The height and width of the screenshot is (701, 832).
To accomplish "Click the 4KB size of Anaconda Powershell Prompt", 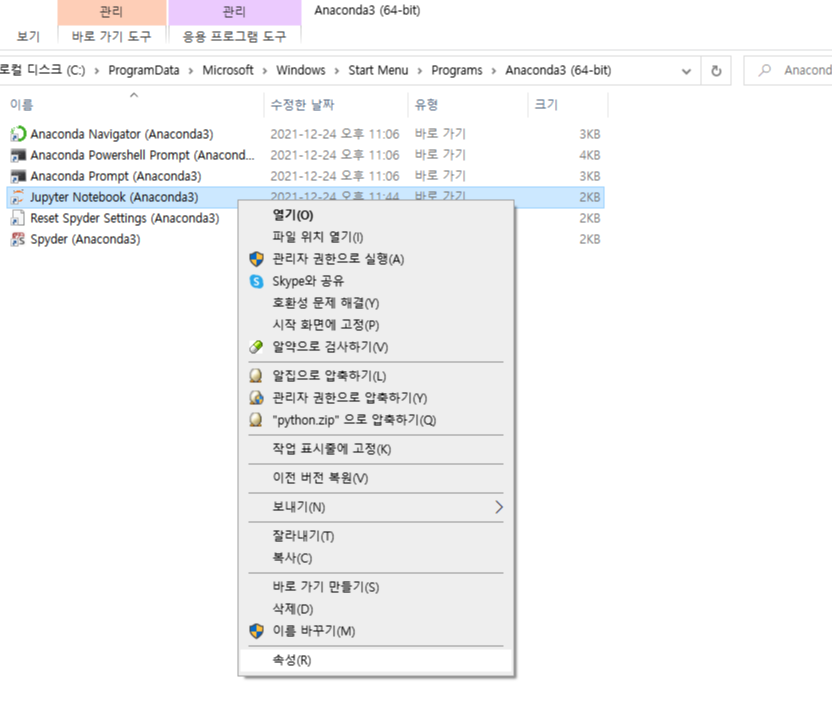I will coord(590,155).
